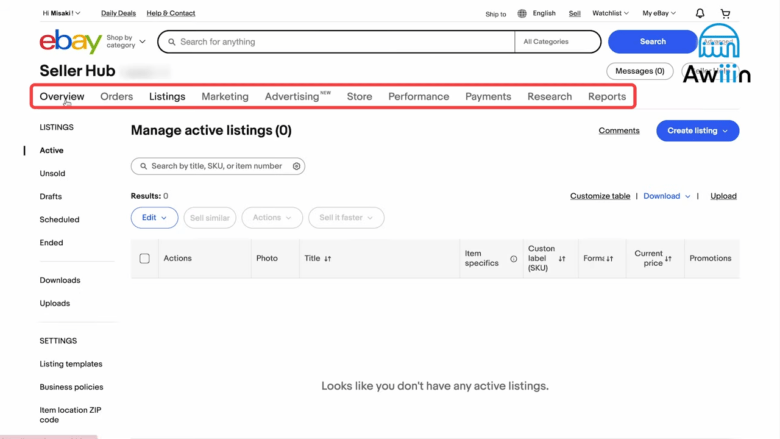Sort the table by Title arrows
Screen dimensions: 780x439
pos(328,259)
